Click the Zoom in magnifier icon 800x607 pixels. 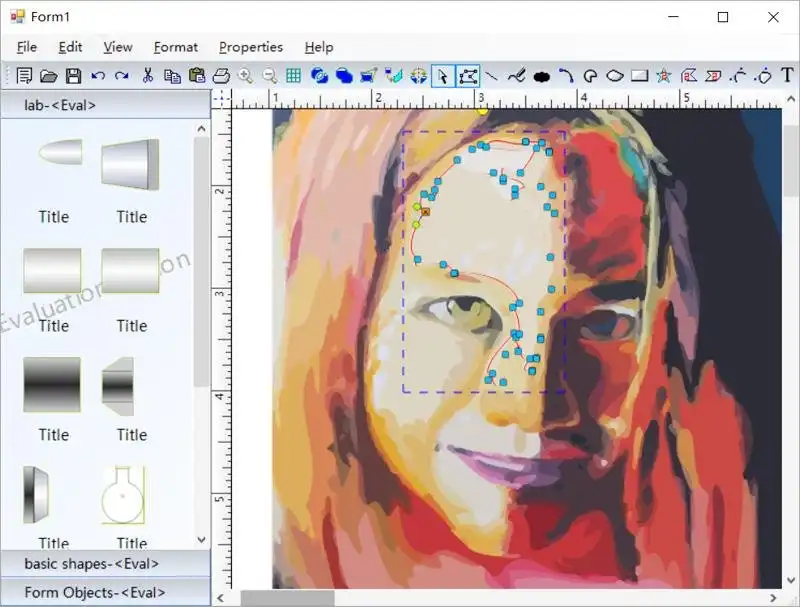245,76
